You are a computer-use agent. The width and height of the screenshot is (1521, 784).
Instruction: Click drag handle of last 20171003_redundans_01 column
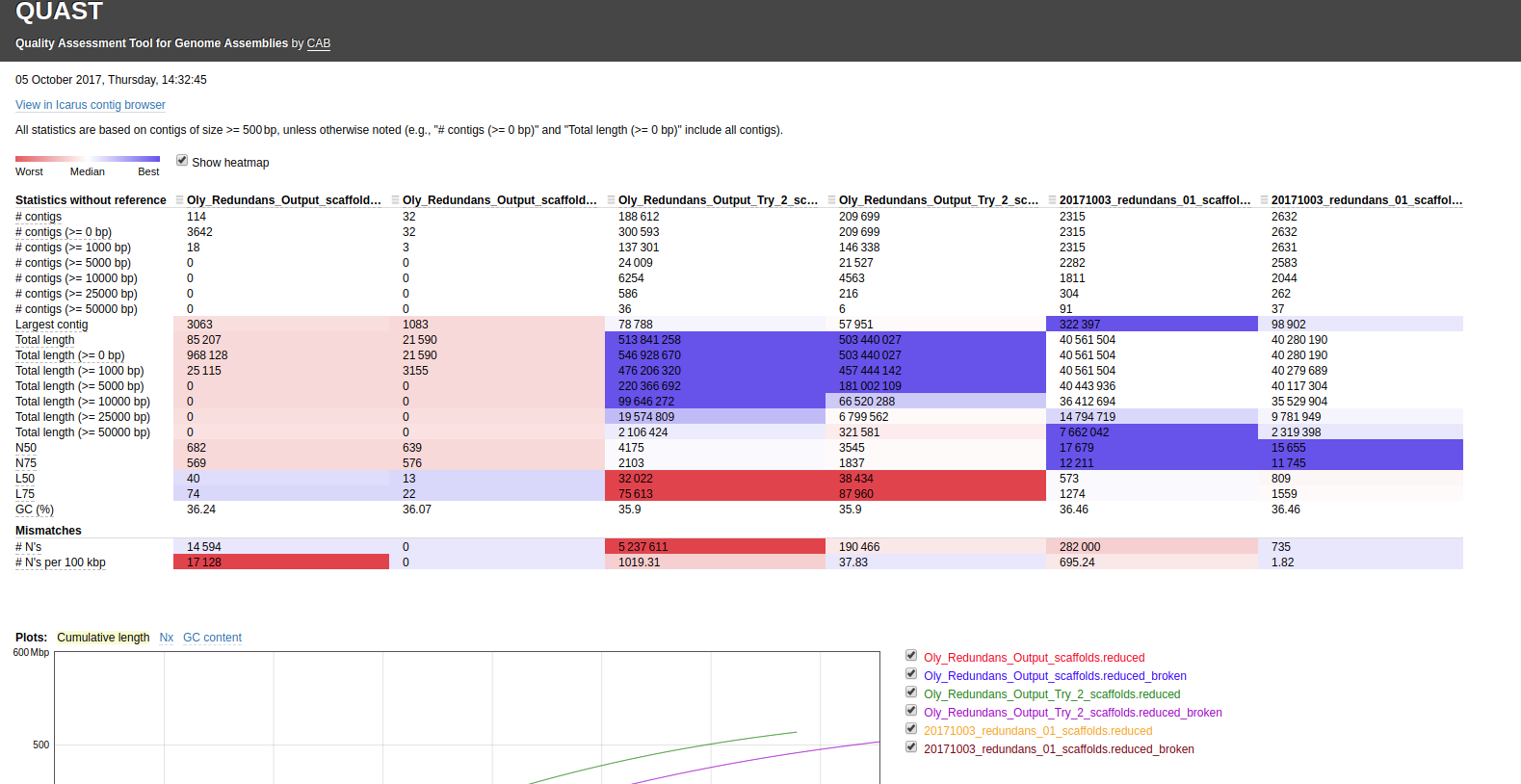(1264, 200)
